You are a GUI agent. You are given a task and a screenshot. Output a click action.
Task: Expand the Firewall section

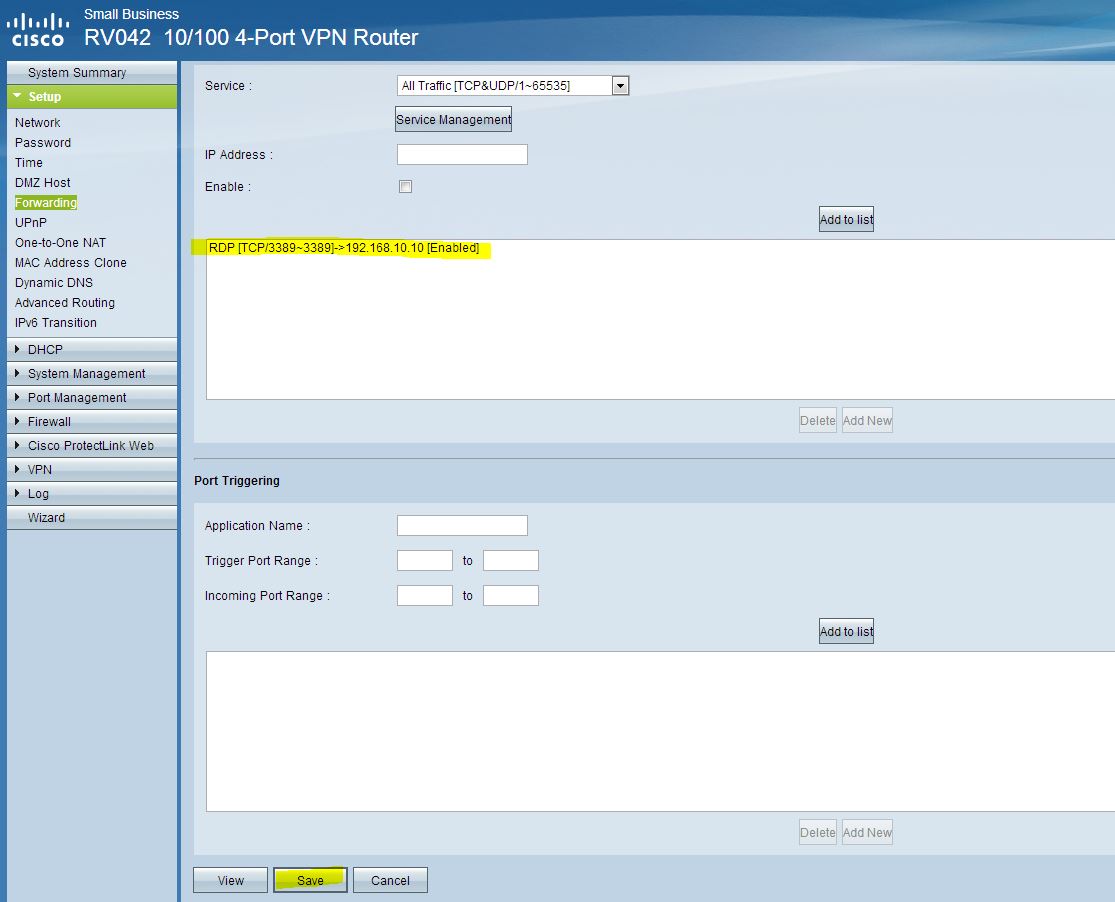tap(92, 421)
